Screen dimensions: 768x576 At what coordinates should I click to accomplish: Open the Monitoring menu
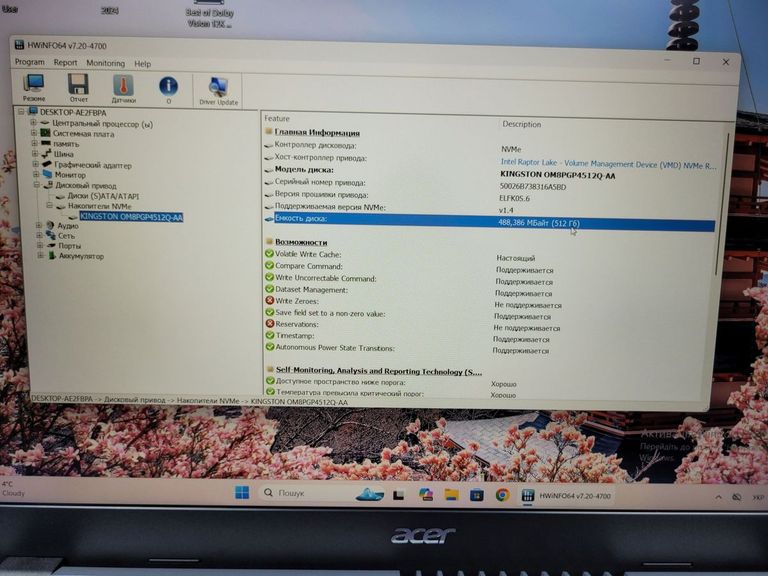tap(106, 63)
